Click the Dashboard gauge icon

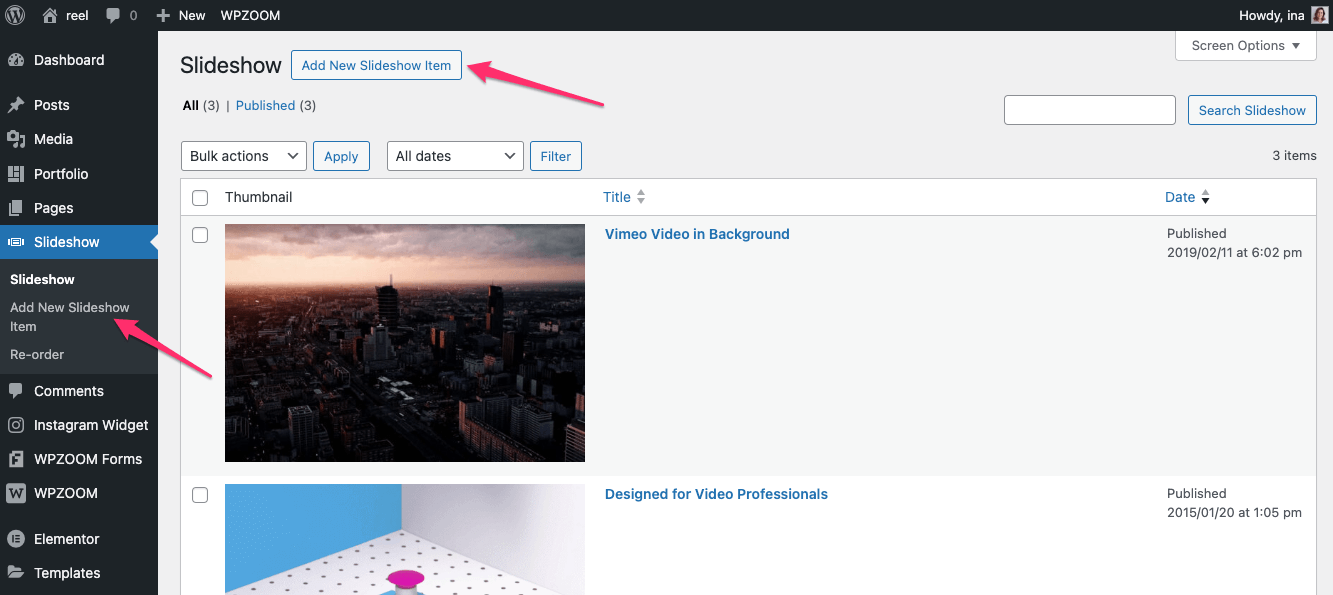(x=16, y=60)
